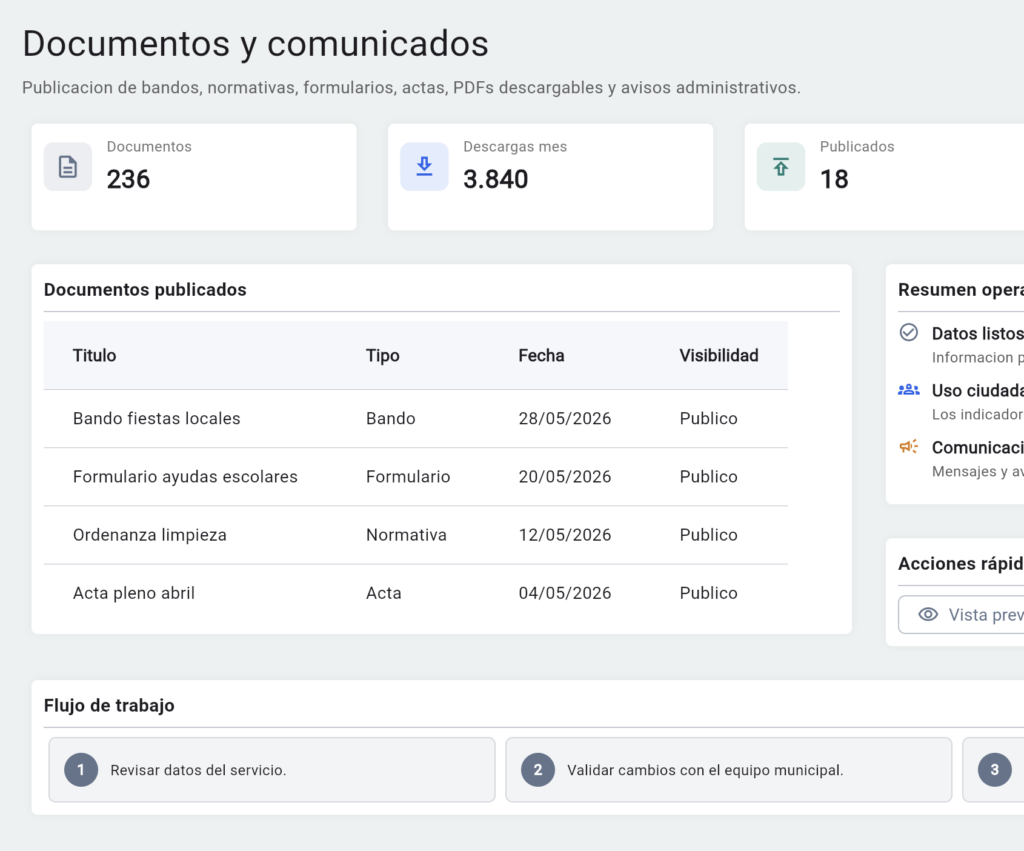Click the date 12/05/2026
Viewport: 1024px width, 851px height.
click(x=565, y=535)
